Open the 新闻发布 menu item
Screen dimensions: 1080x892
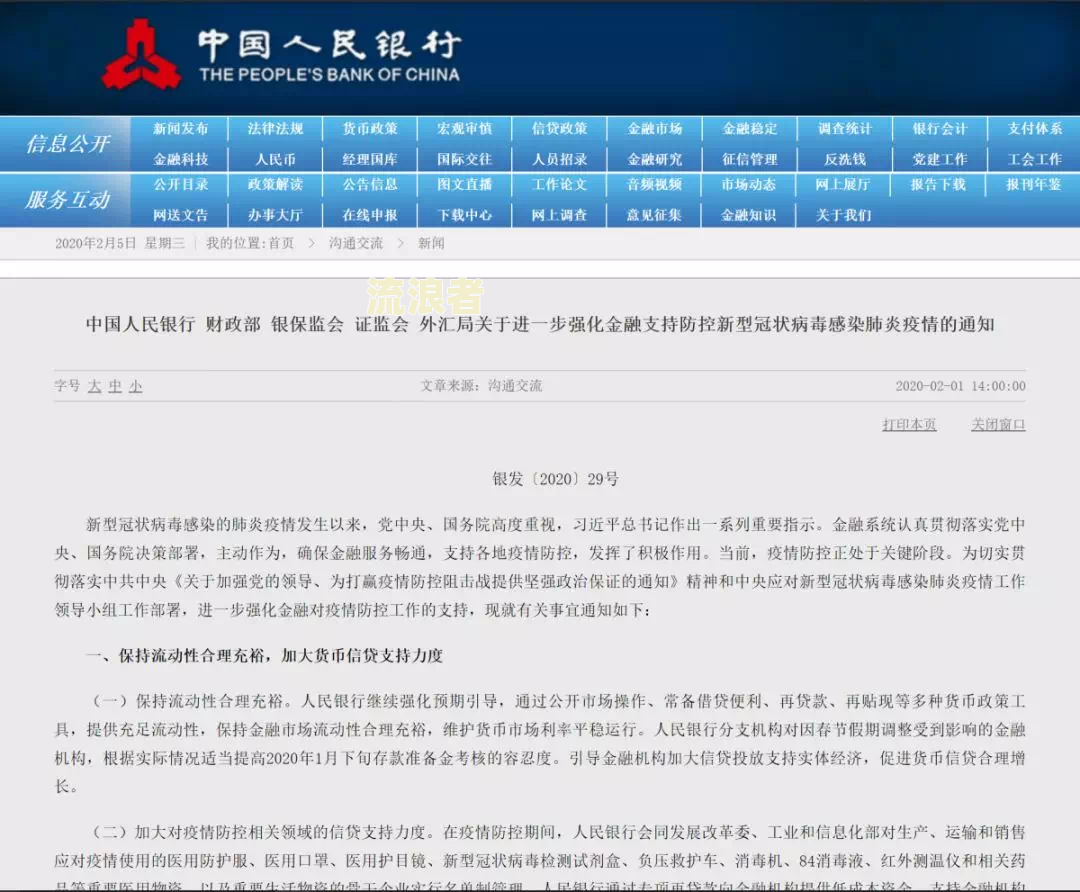tap(180, 129)
